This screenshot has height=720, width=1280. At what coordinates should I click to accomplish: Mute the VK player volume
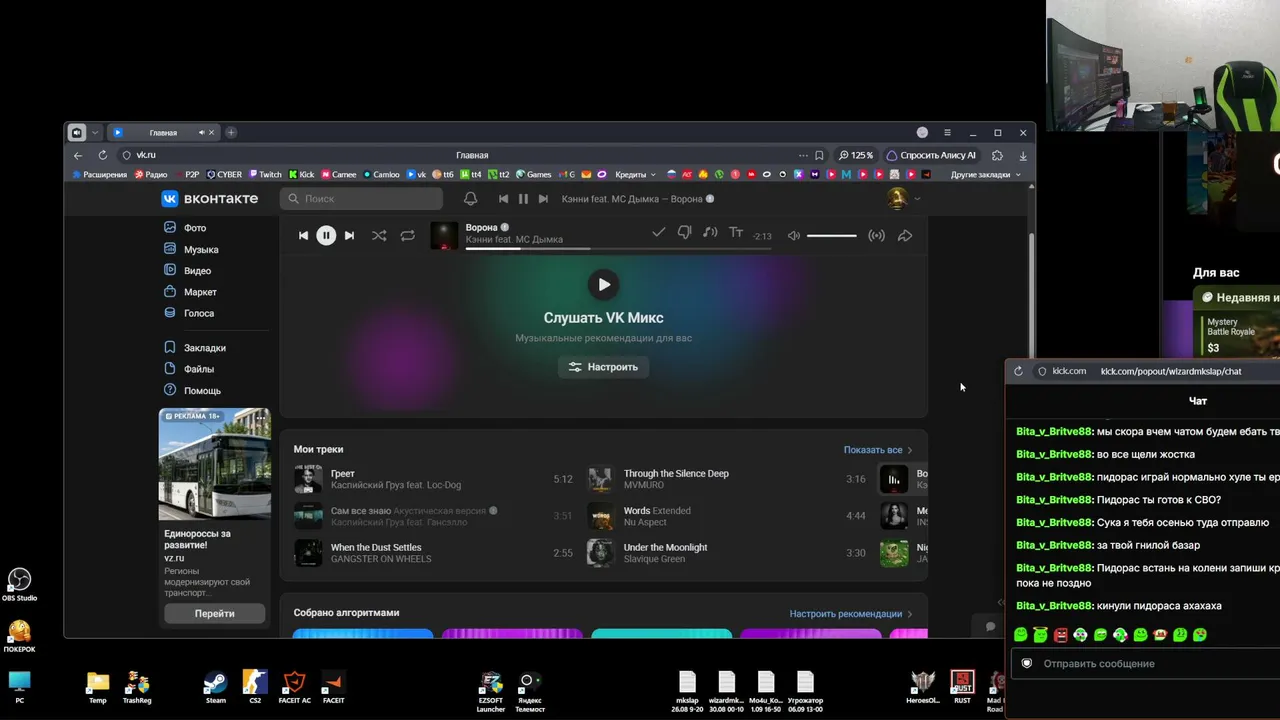[793, 236]
